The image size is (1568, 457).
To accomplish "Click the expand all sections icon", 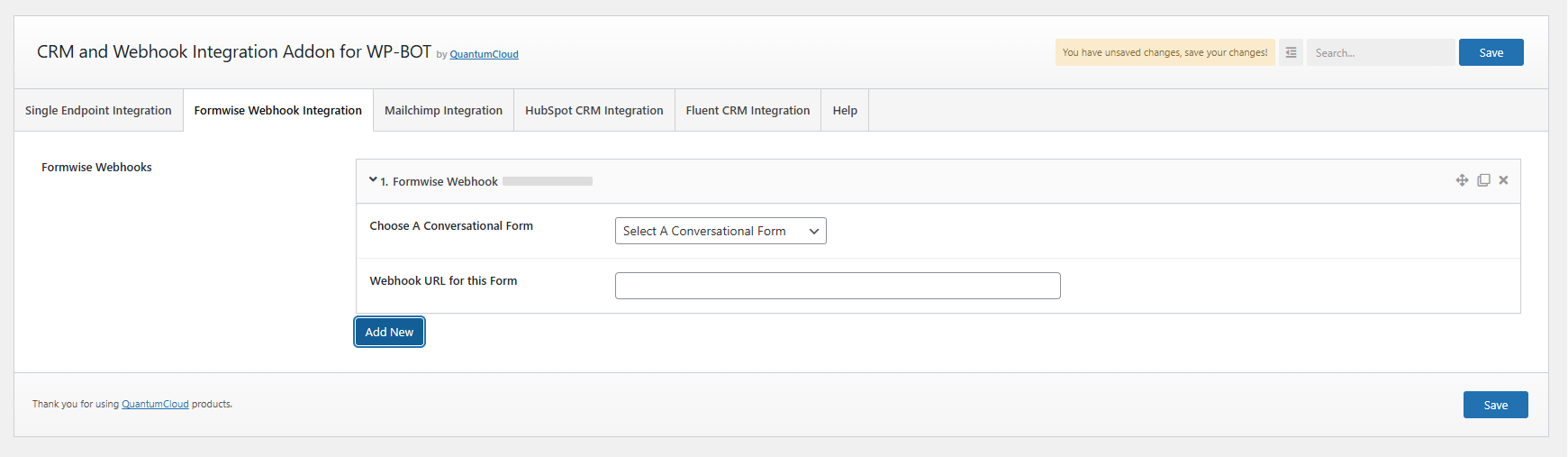I will pos(1291,52).
